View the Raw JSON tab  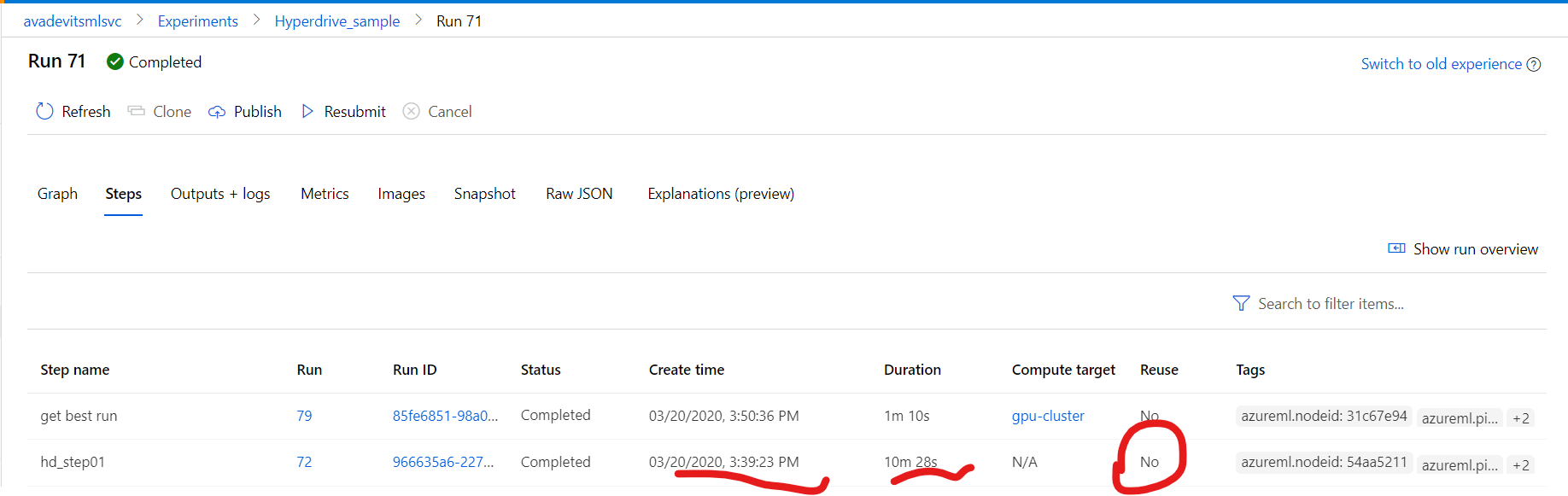579,194
